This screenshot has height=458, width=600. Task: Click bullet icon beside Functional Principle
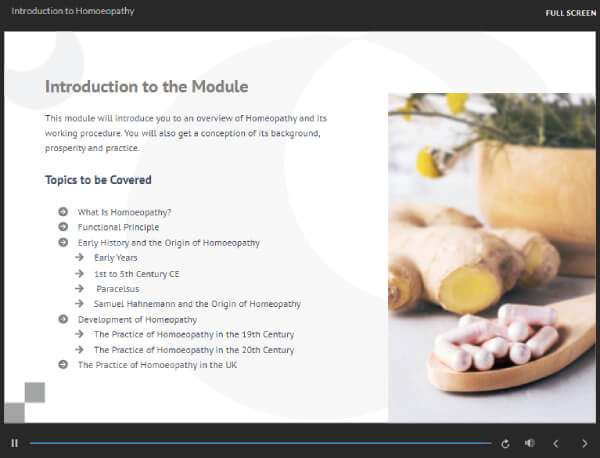63,227
